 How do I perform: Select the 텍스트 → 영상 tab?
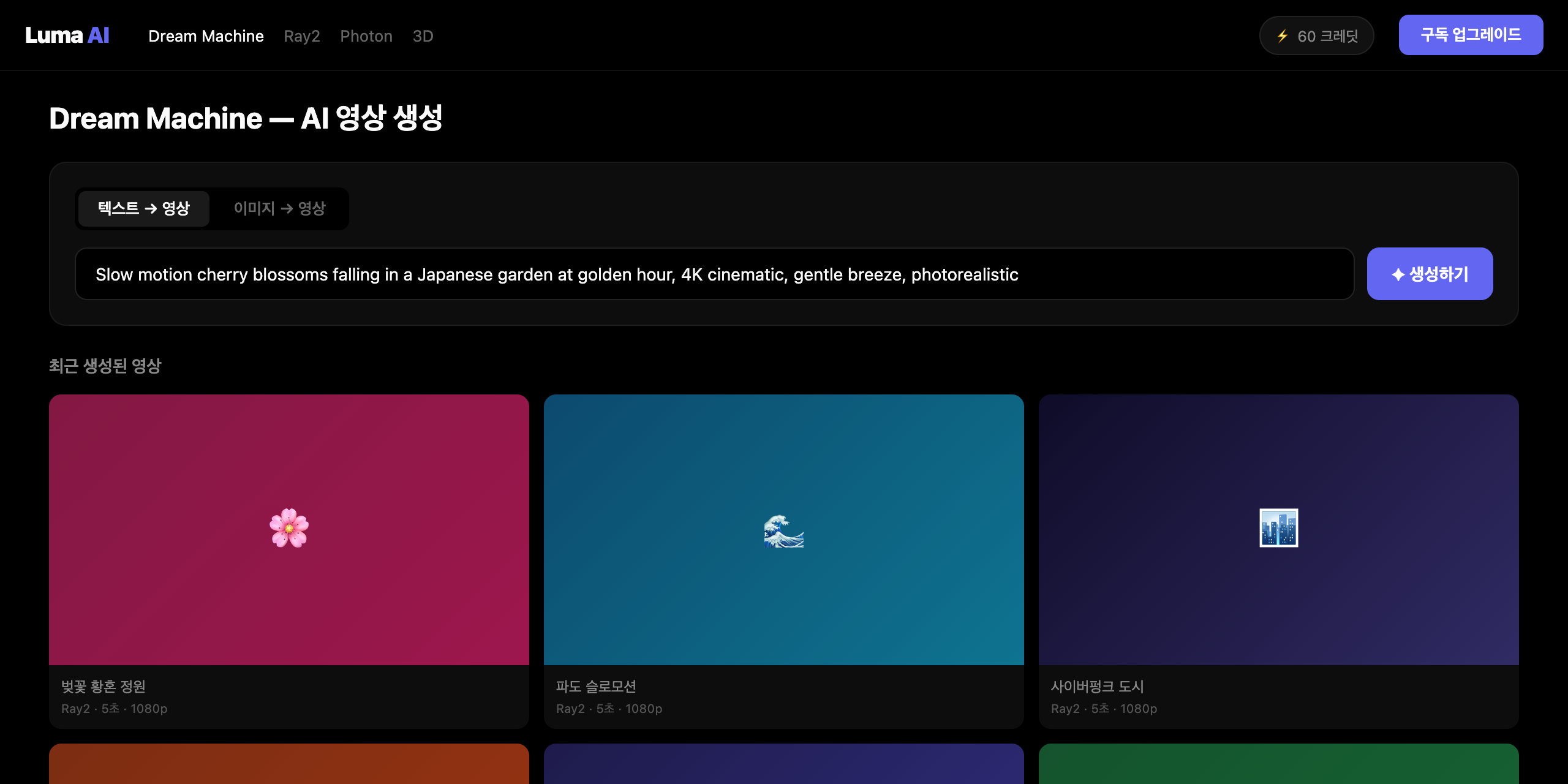click(x=144, y=208)
